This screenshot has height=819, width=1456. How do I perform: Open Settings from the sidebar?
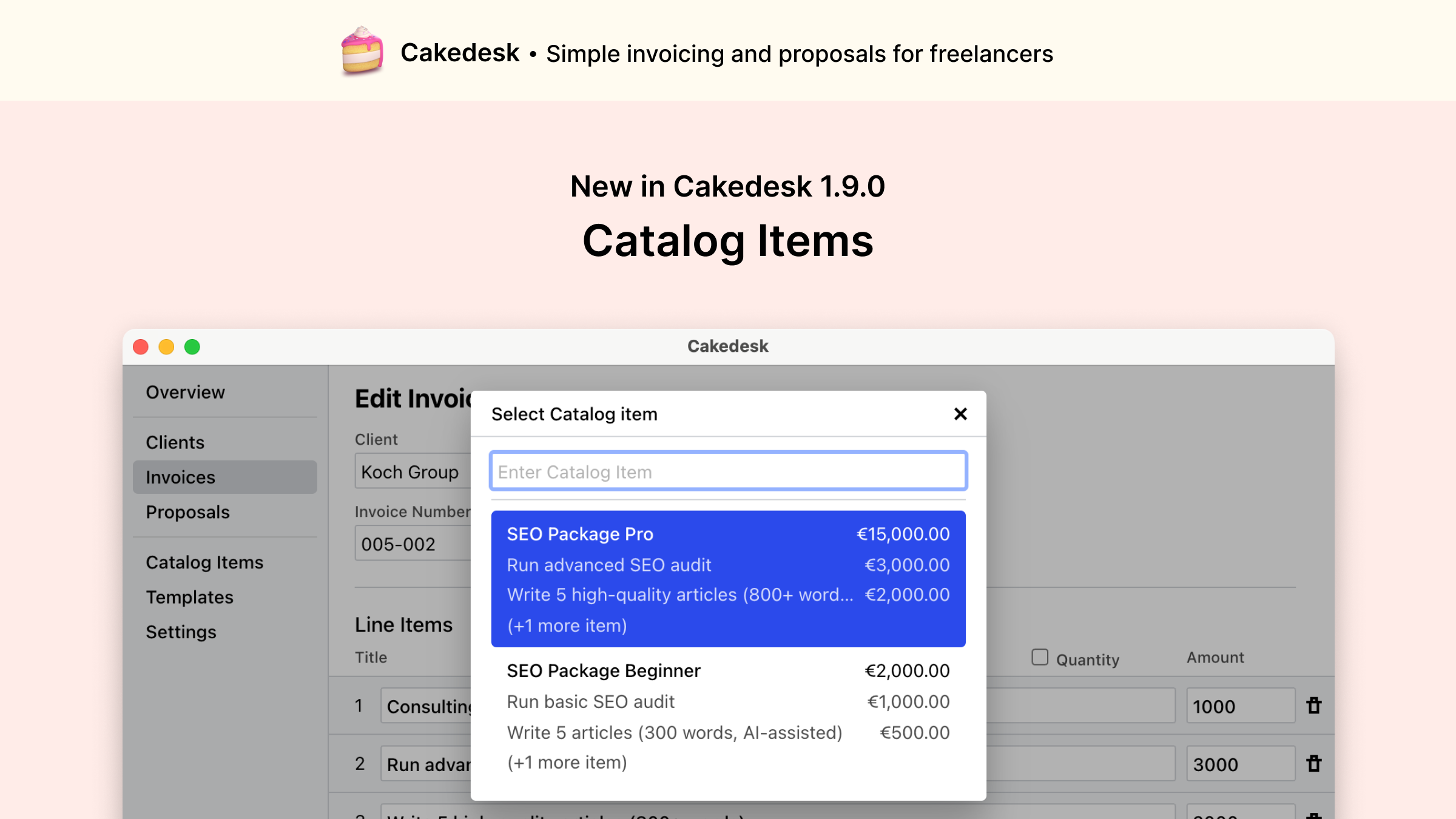(x=181, y=632)
